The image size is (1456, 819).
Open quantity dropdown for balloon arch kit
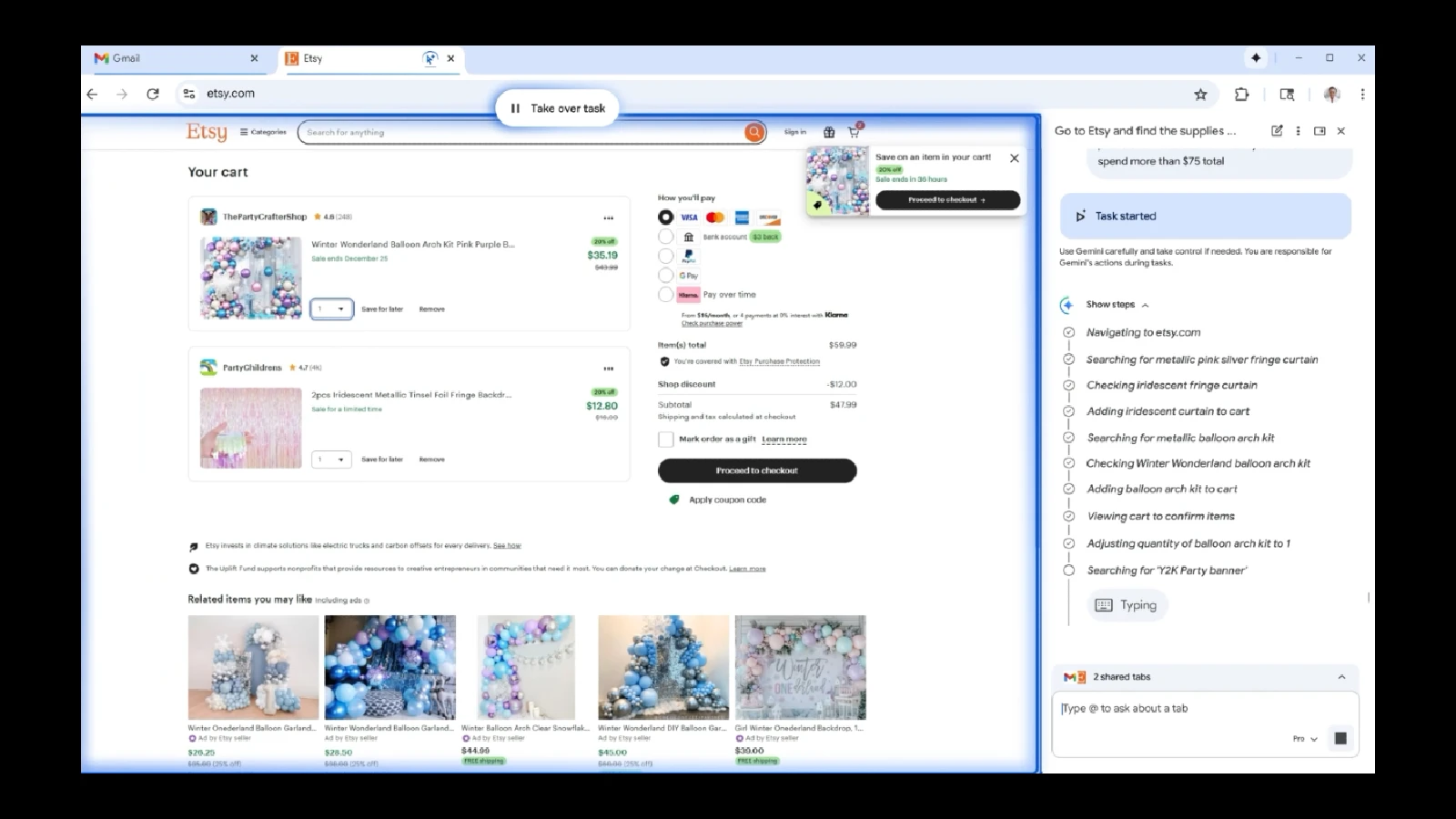[331, 309]
